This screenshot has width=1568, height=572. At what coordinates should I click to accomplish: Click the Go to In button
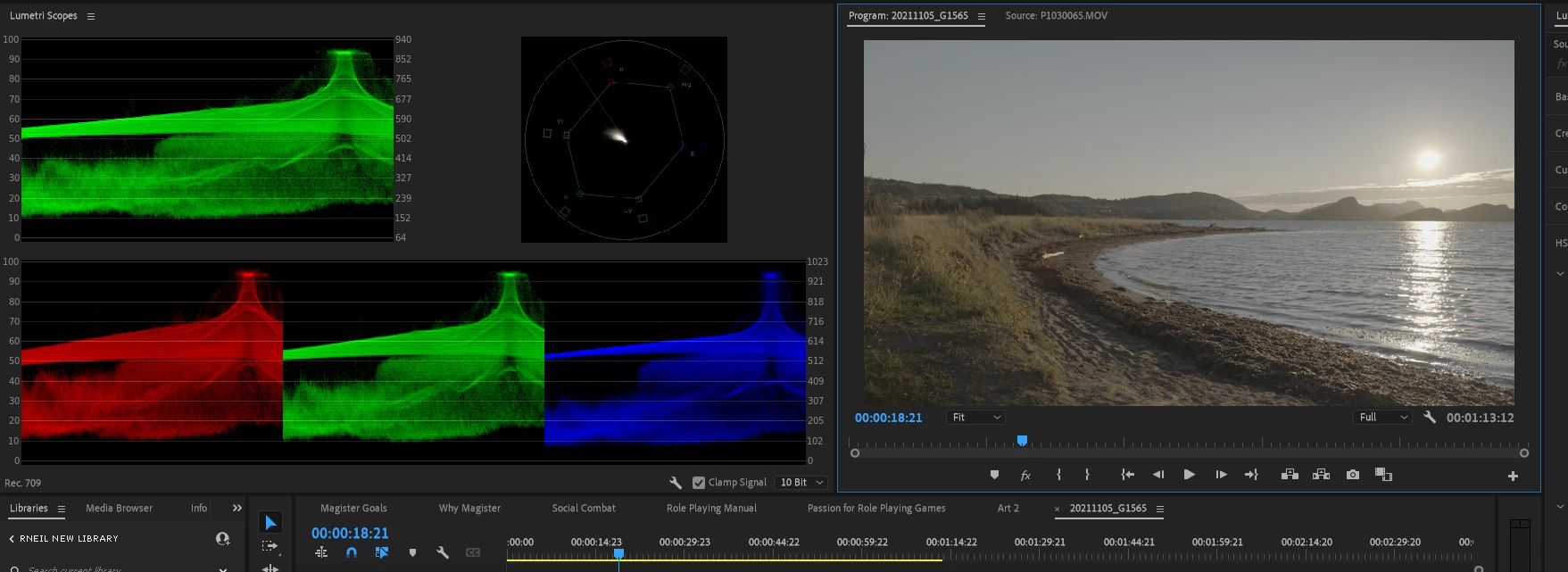pos(1128,475)
